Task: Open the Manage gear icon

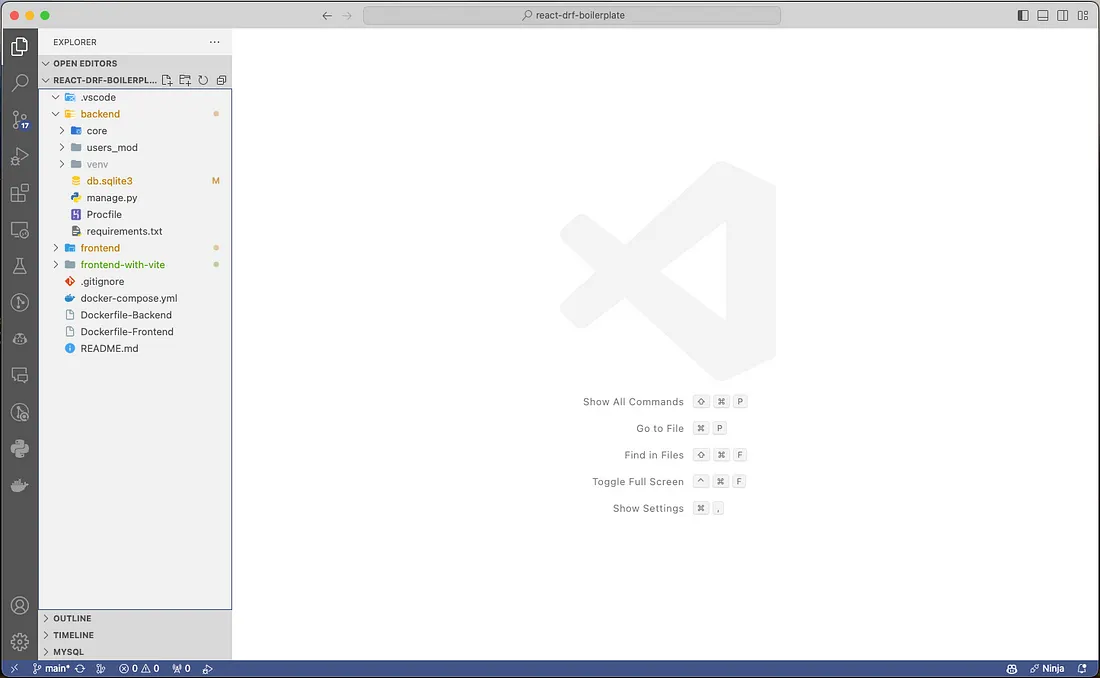Action: coord(20,642)
